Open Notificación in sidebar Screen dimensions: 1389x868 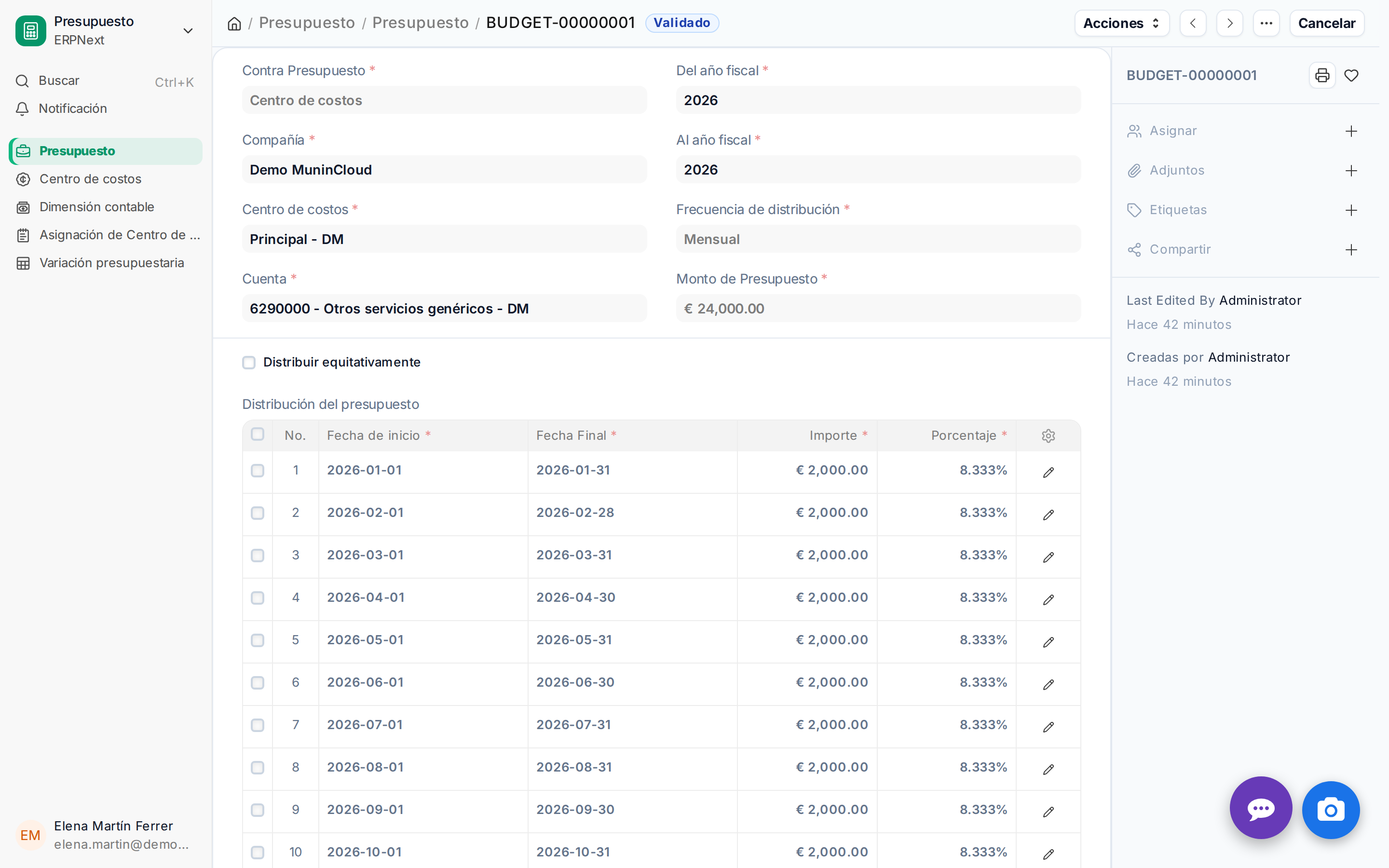click(106, 108)
